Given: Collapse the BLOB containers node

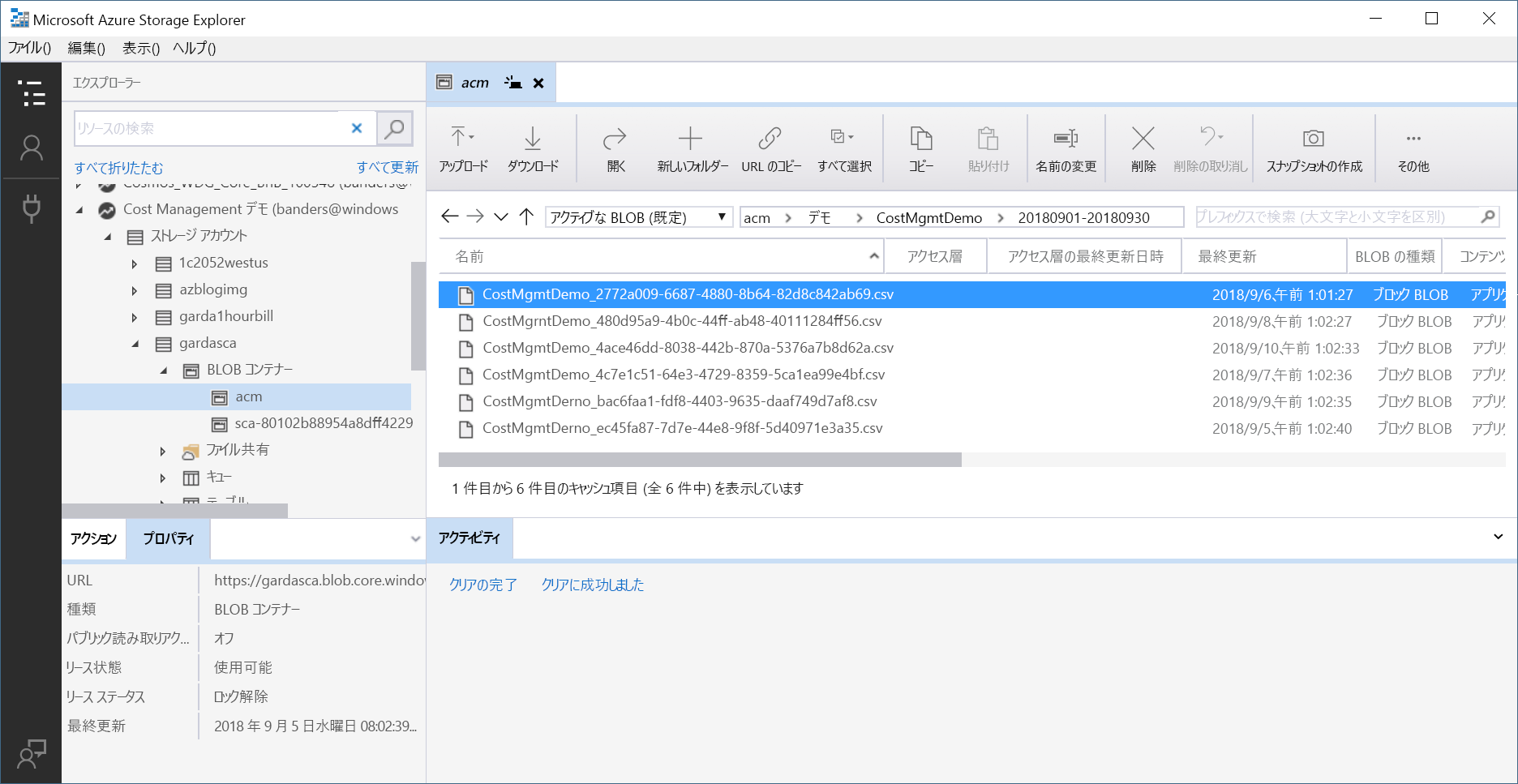Looking at the screenshot, I should coord(164,371).
